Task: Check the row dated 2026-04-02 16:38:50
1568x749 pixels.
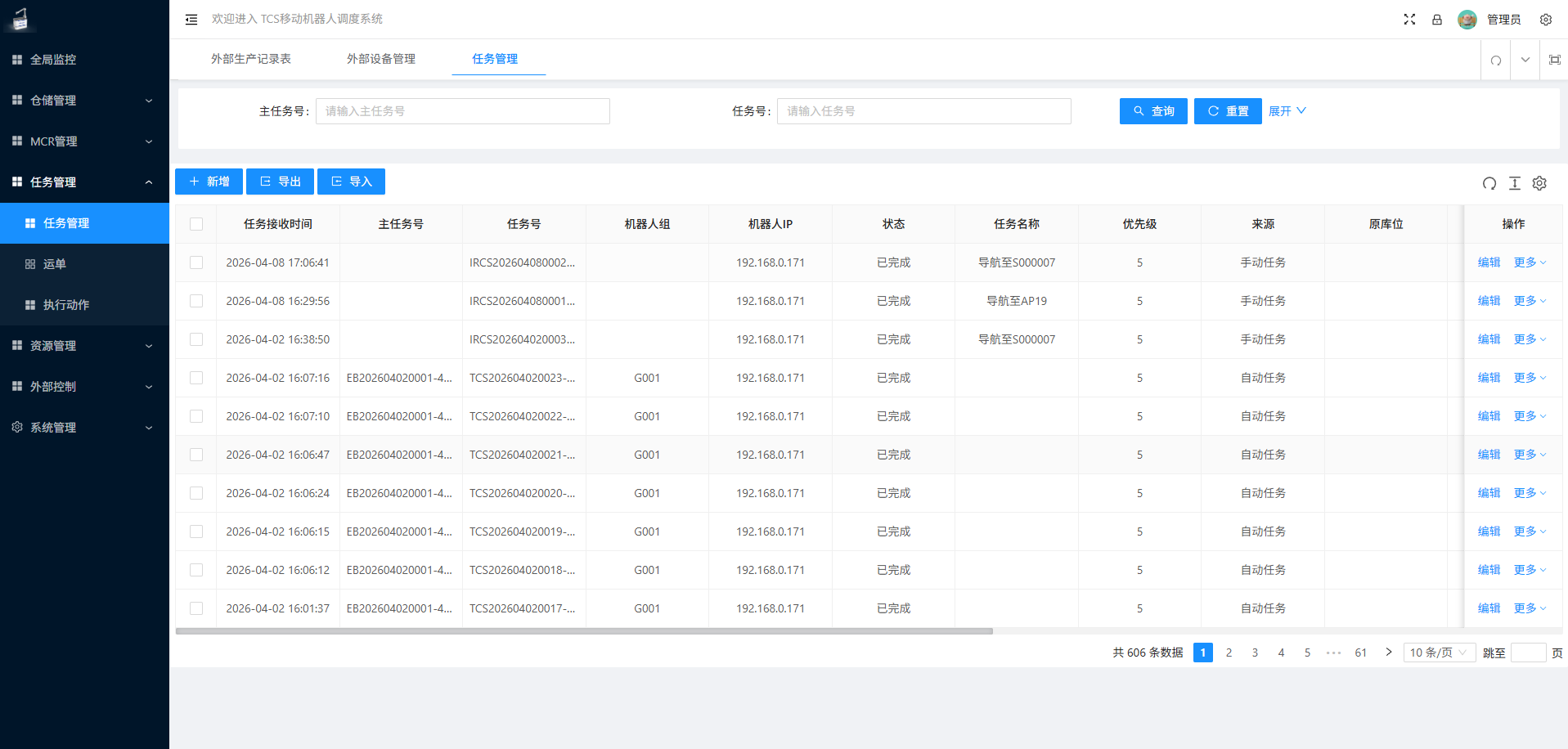Action: pyautogui.click(x=196, y=339)
